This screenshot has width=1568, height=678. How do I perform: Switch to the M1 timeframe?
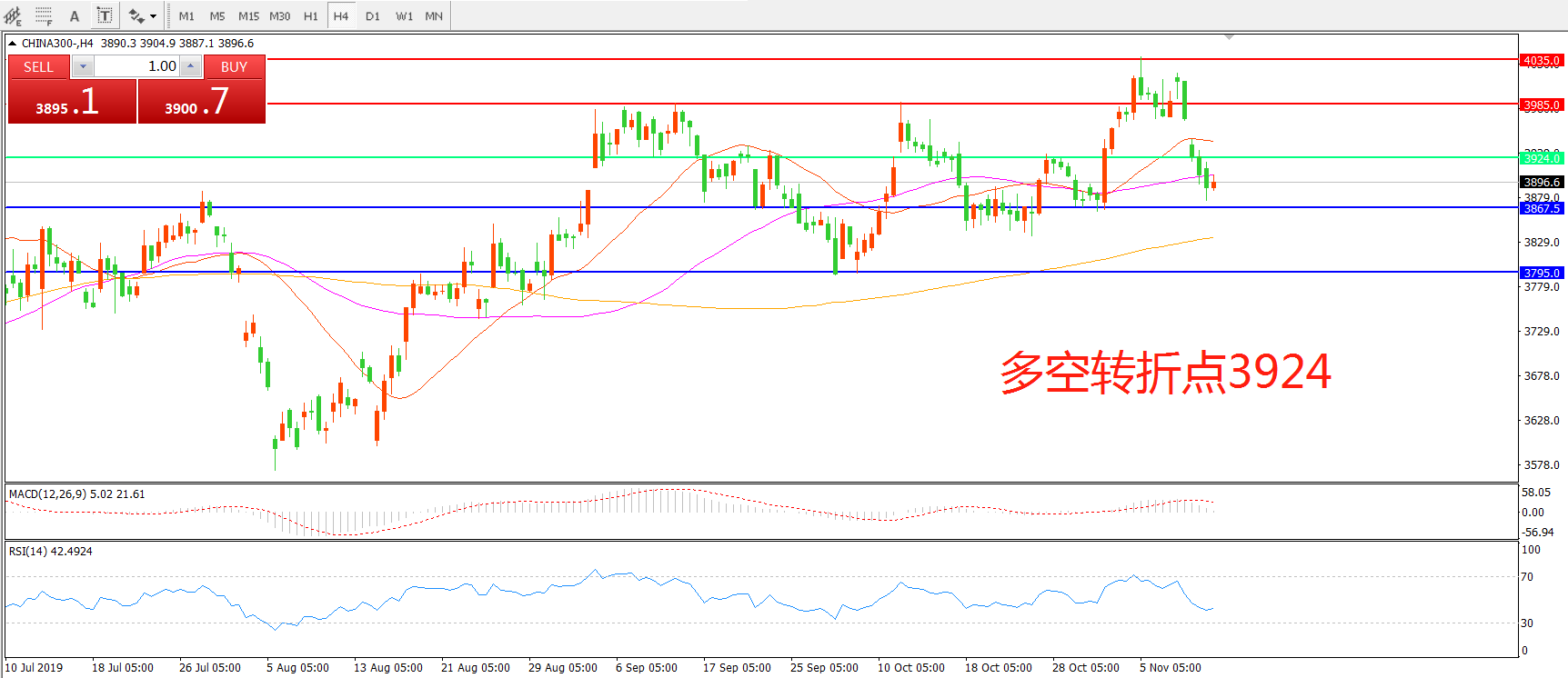pyautogui.click(x=186, y=15)
